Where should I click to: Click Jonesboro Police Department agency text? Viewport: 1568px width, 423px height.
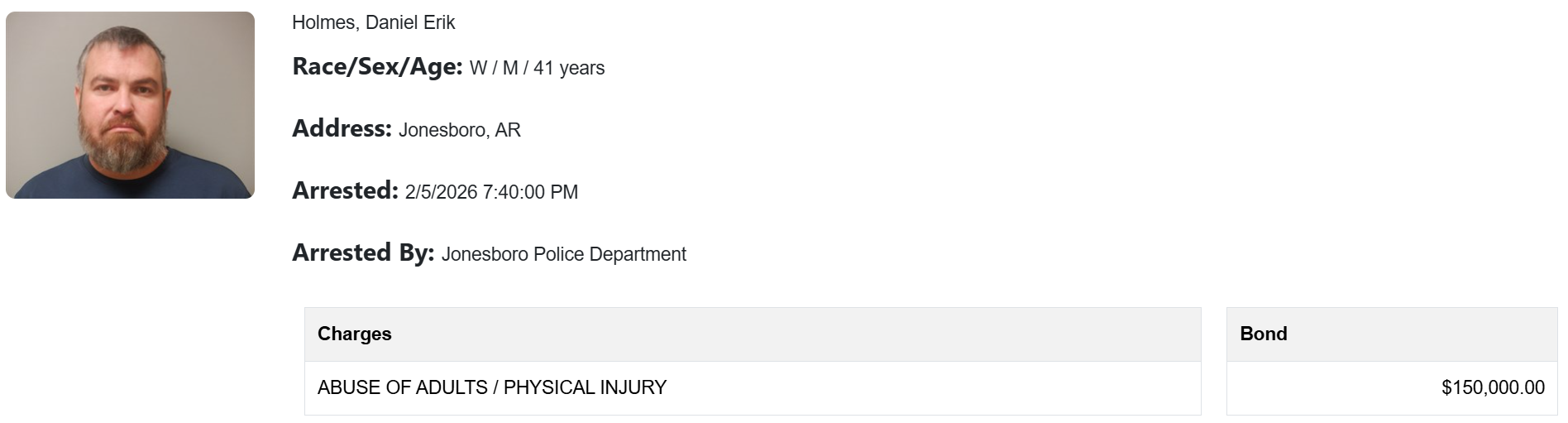(x=563, y=254)
